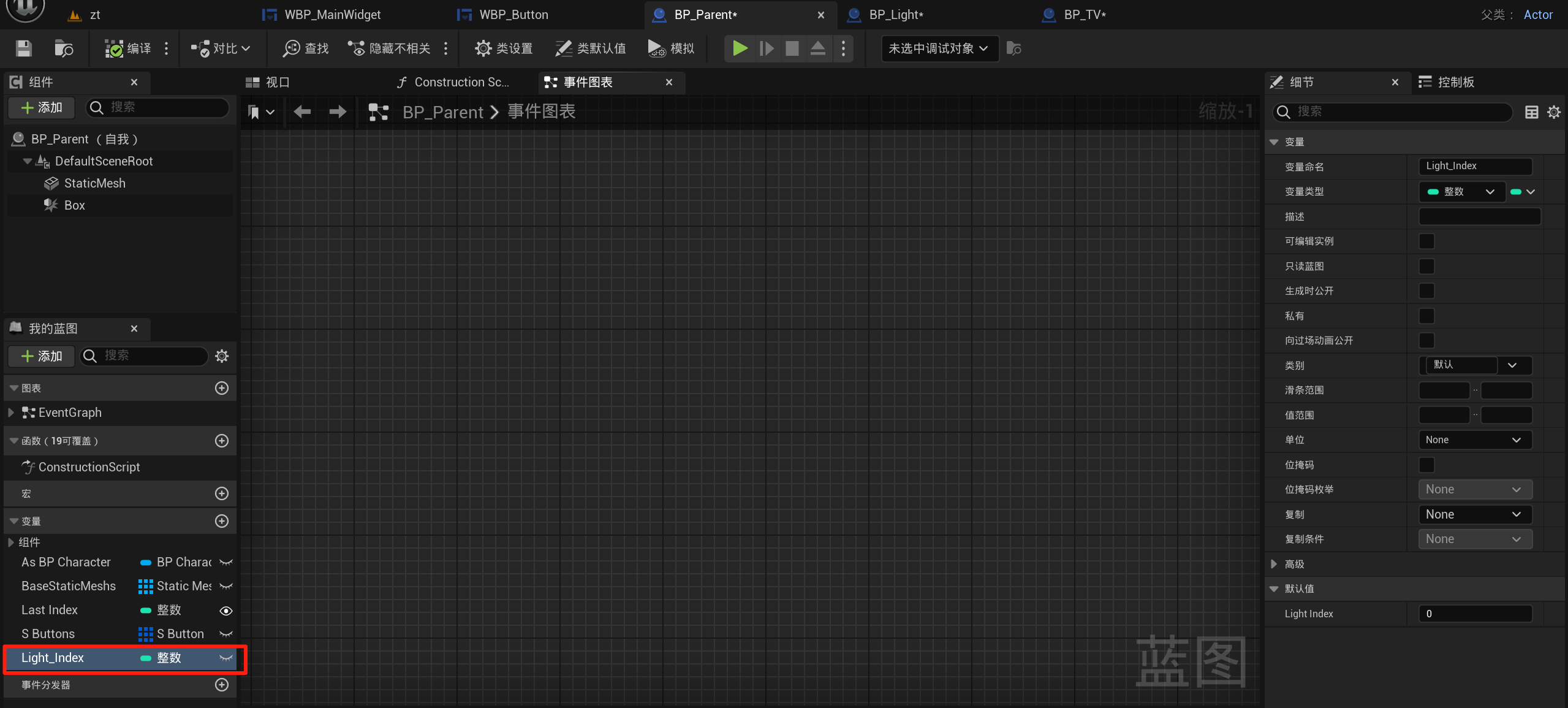This screenshot has width=1568, height=708.
Task: Toggle 隐藏不相关 (Hide Unrelated)
Action: pos(388,48)
